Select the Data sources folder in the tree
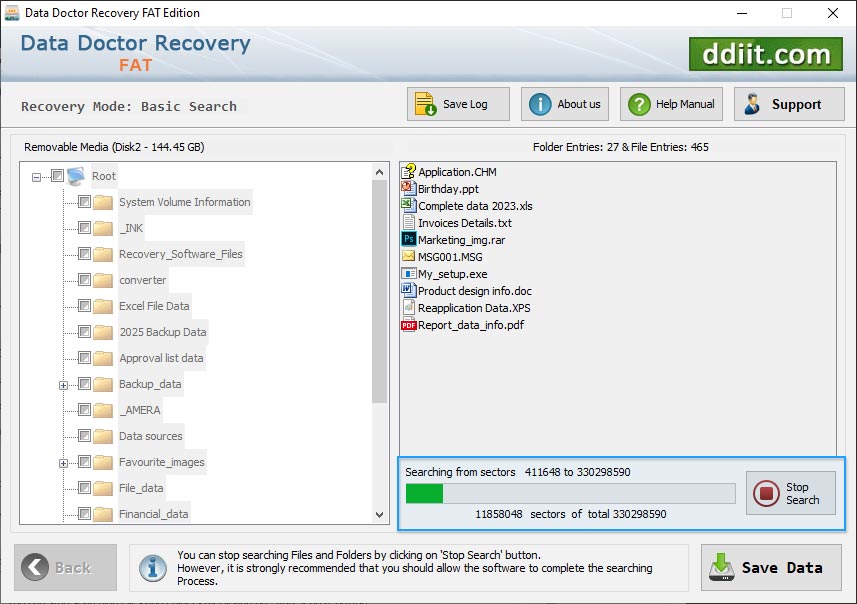The width and height of the screenshot is (857, 604). 152,436
